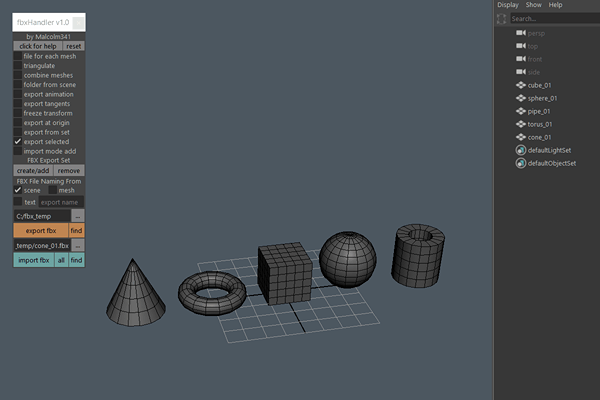Browse export folder with the '...' button
The width and height of the screenshot is (600, 400).
pos(78,216)
